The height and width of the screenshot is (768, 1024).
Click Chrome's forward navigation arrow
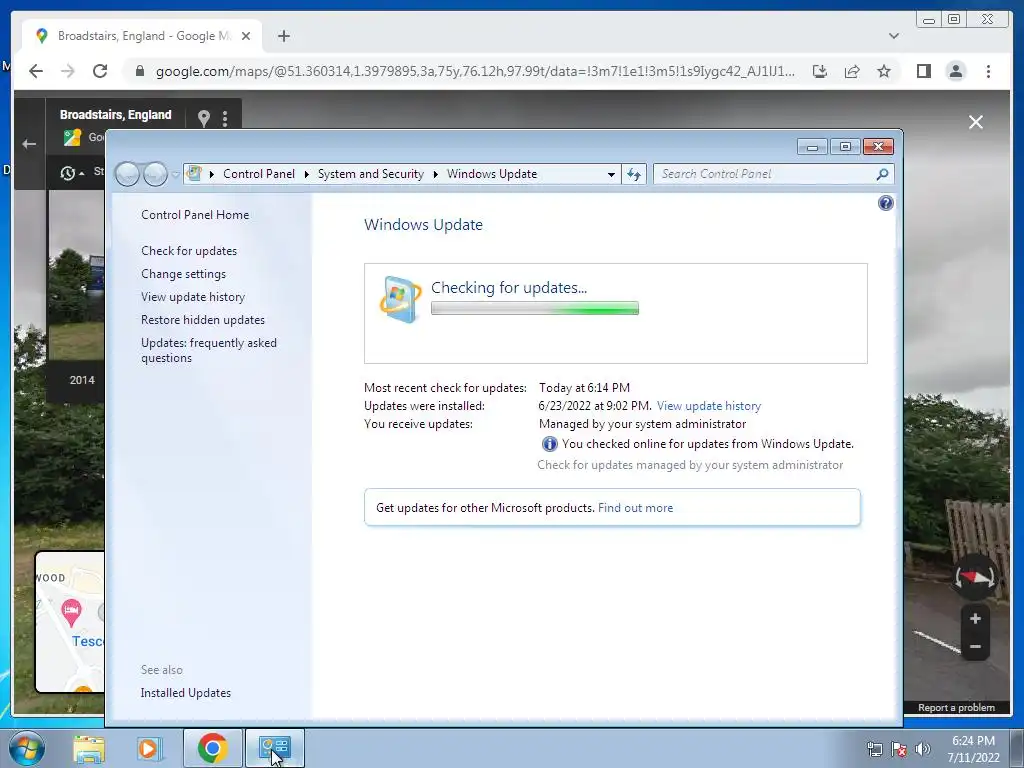[68, 71]
